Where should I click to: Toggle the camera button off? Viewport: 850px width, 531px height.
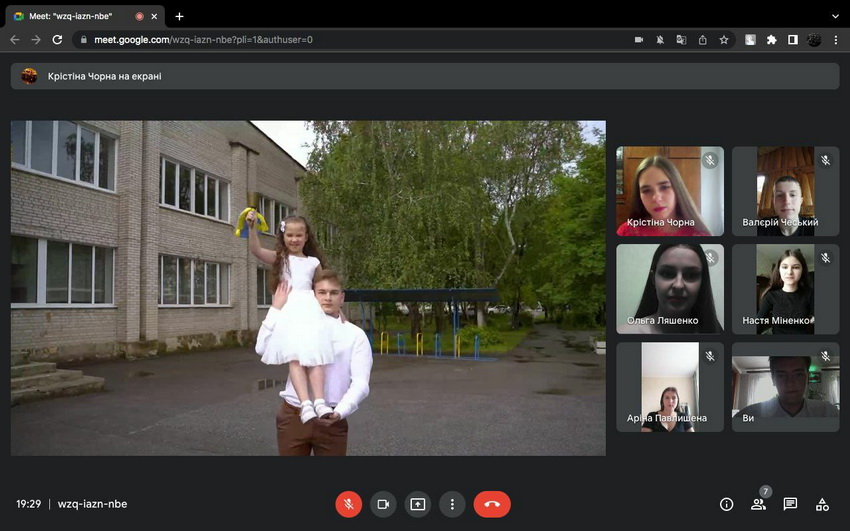(383, 504)
